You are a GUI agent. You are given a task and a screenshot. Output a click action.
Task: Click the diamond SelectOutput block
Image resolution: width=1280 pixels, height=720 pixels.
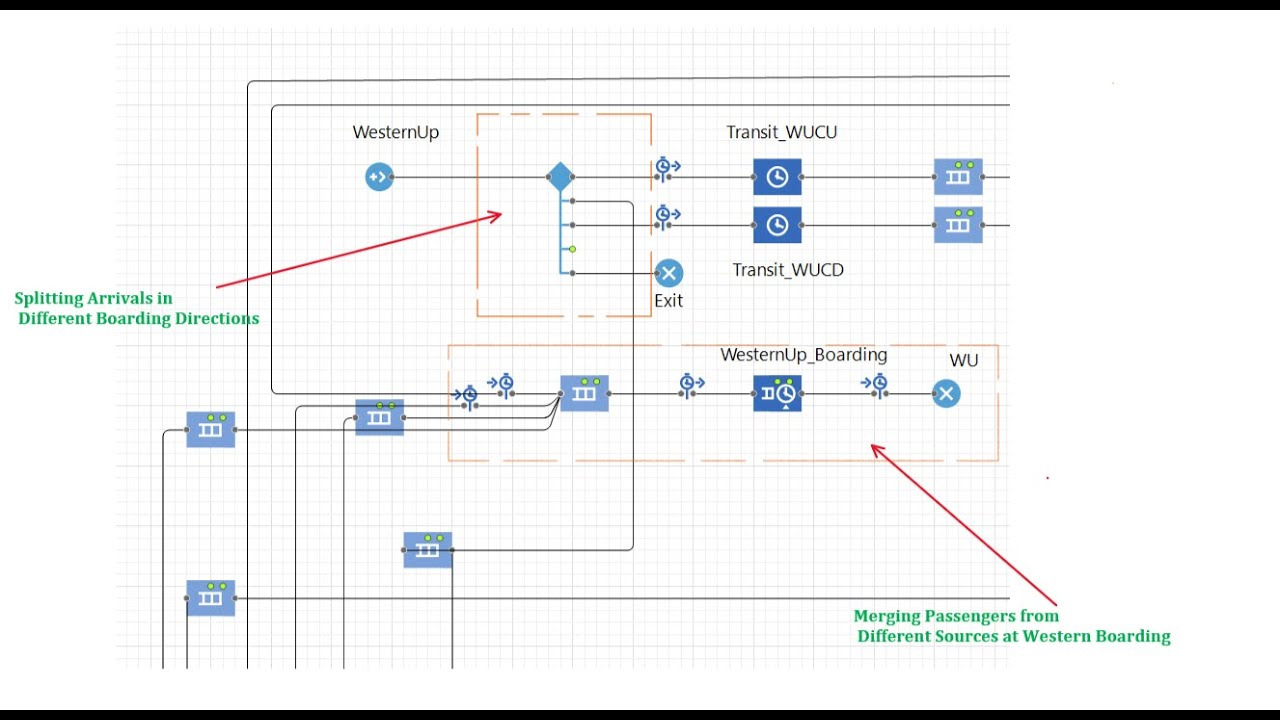click(560, 177)
